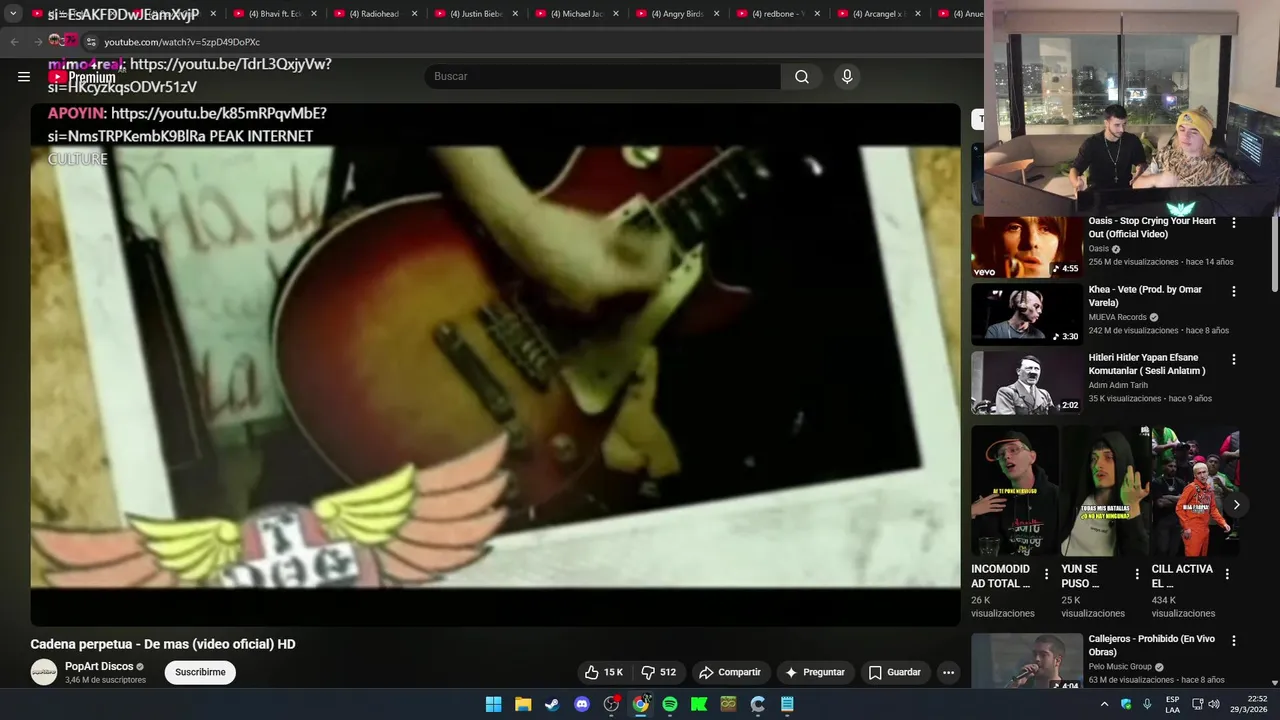Save video with Guardar button

click(x=895, y=672)
